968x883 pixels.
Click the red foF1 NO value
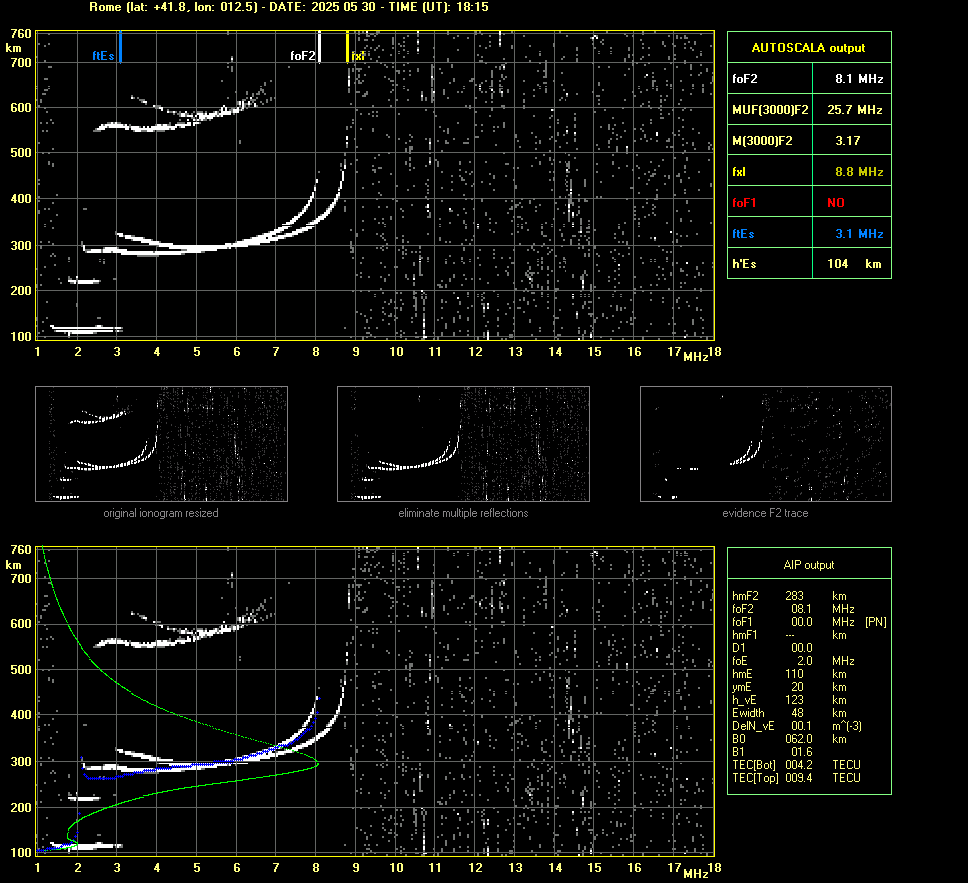coord(836,203)
